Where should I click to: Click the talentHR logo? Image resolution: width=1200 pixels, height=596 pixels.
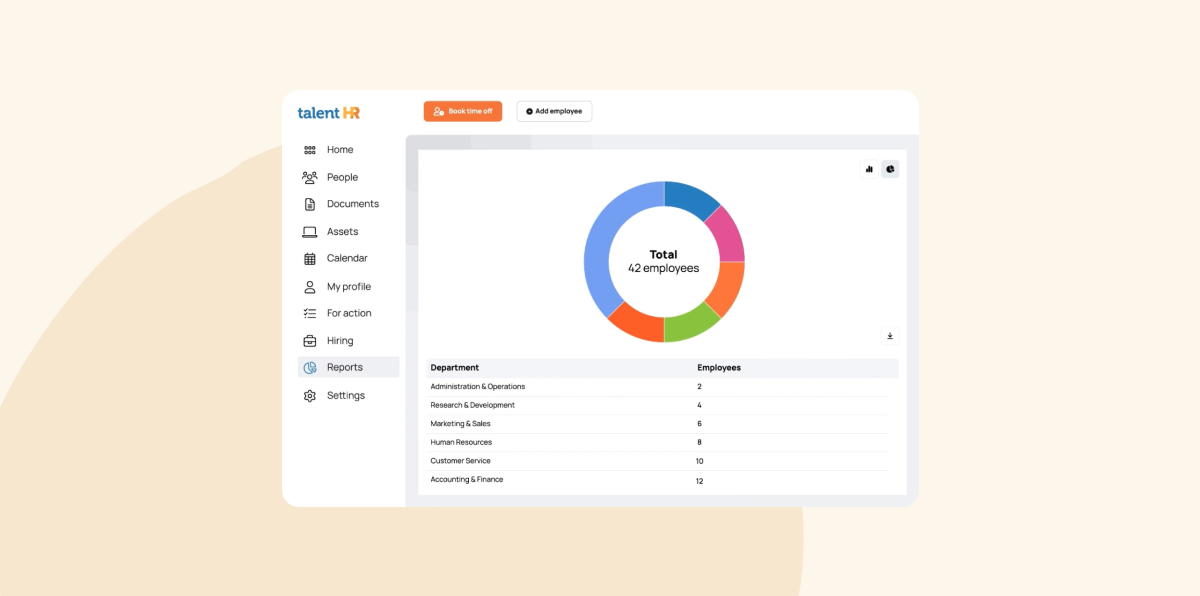click(328, 113)
